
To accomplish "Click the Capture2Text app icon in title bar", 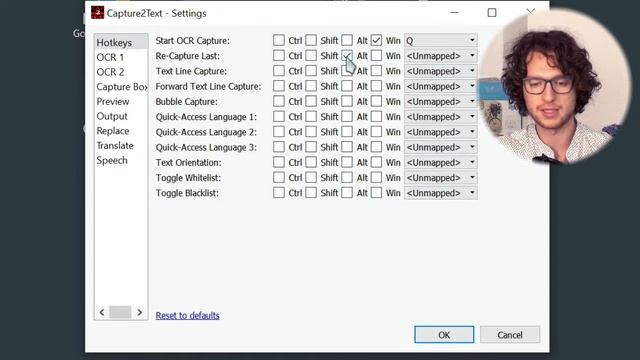I will point(97,13).
